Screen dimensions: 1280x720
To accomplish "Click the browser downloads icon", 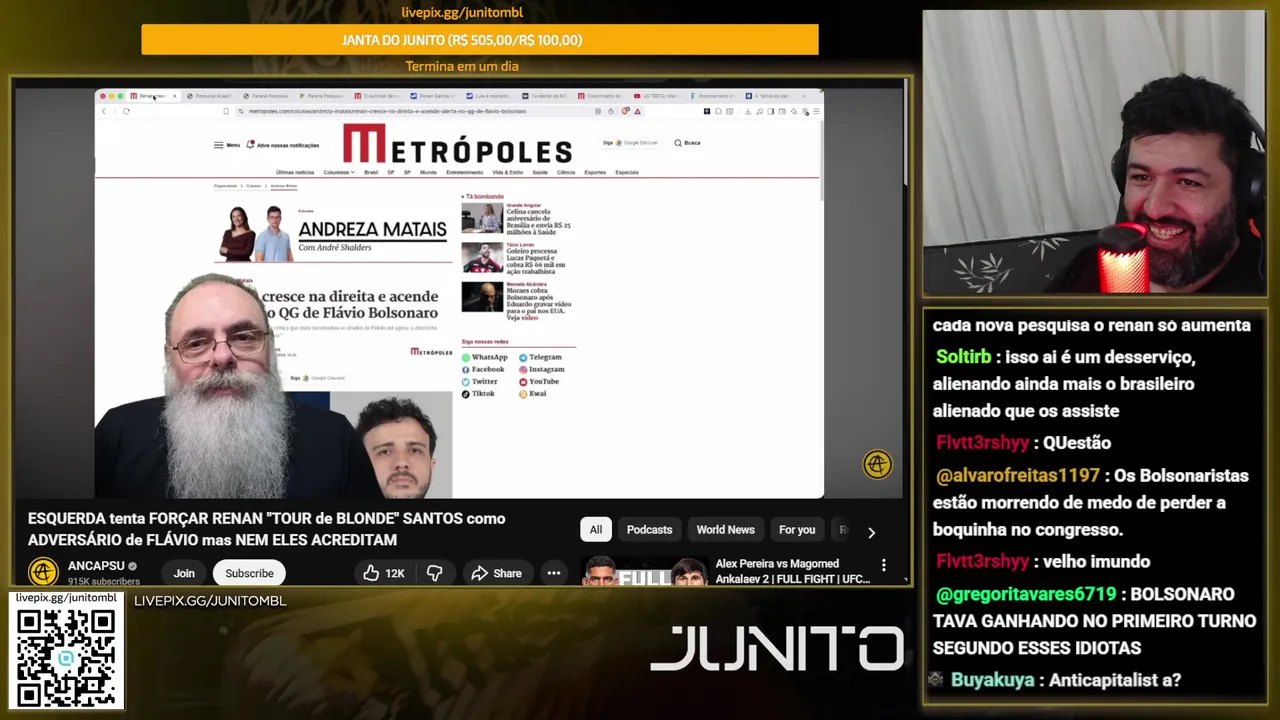I will coord(748,111).
